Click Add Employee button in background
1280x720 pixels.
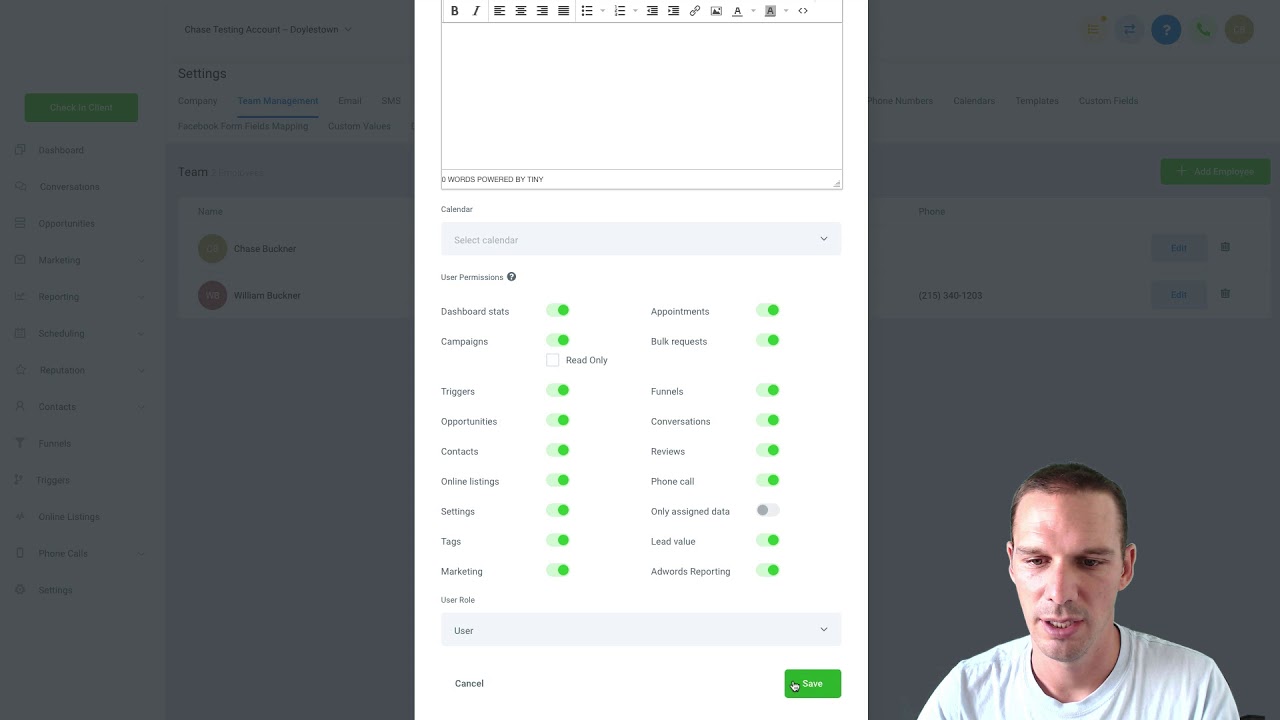(1215, 171)
